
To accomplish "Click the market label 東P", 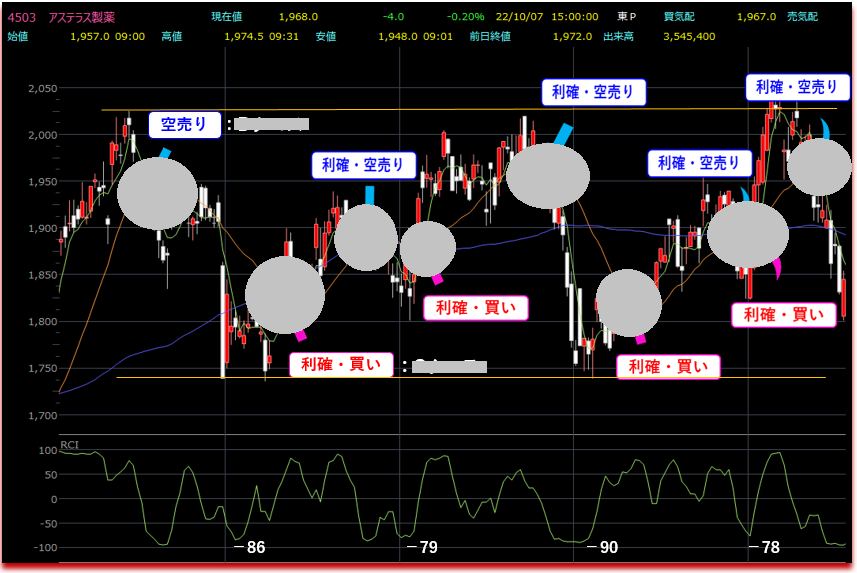I will [x=626, y=17].
